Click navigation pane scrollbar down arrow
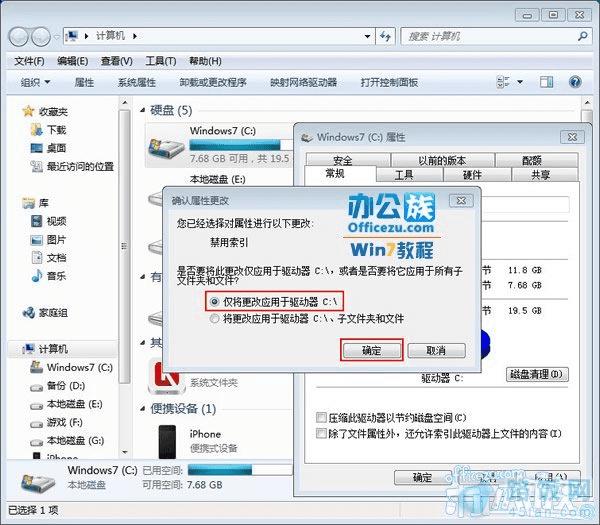 (125, 452)
